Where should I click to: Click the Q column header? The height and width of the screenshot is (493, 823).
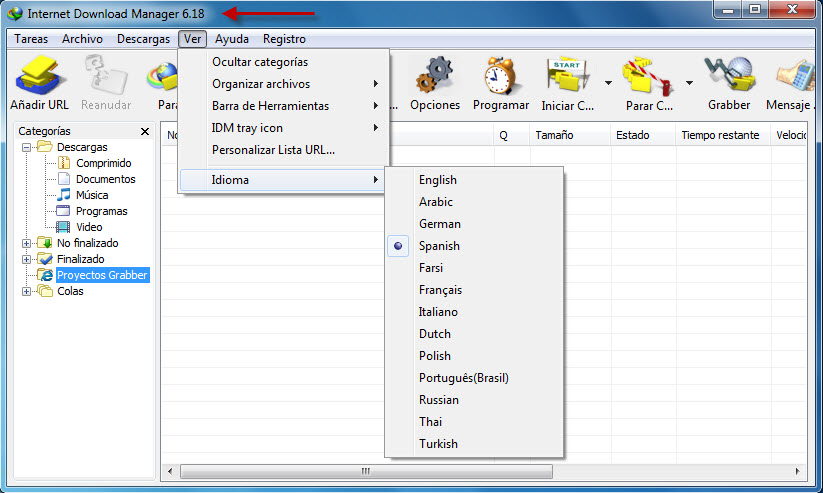click(x=512, y=135)
